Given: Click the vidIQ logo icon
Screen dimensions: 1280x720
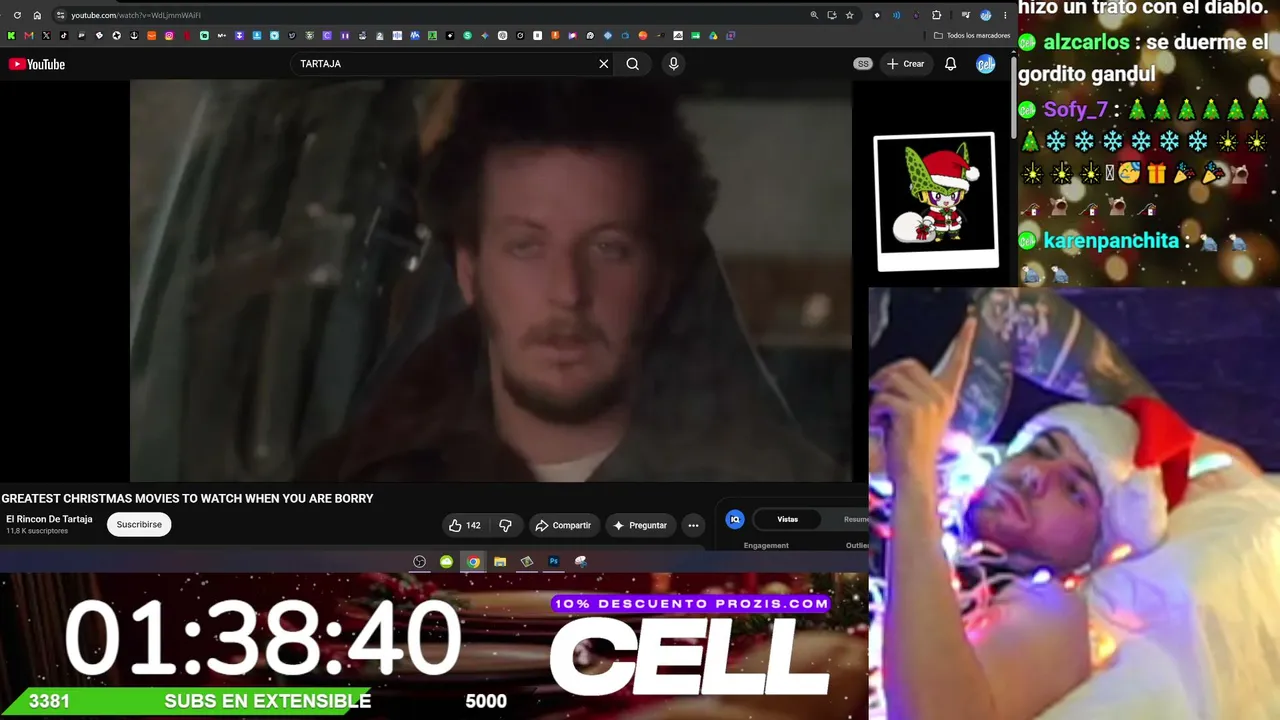Looking at the screenshot, I should (735, 519).
